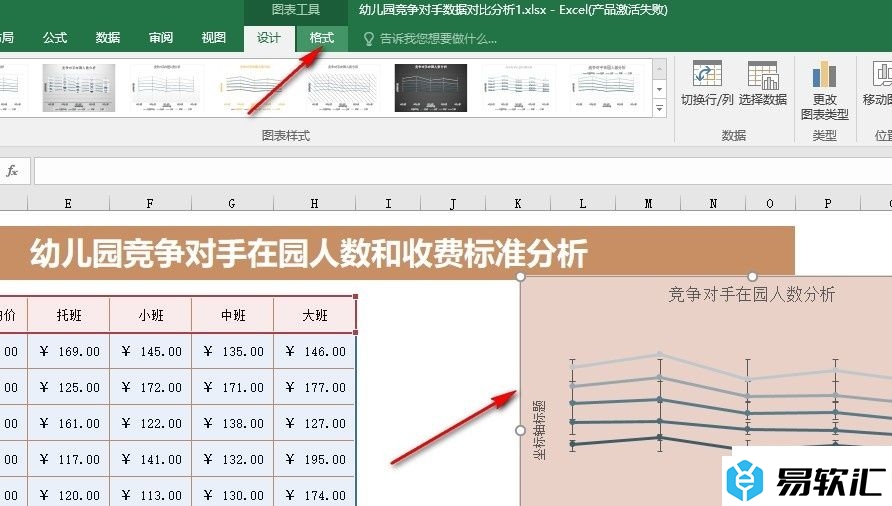Select the gray gradient chart style thumbnail
This screenshot has width=892, height=506.
[79, 88]
